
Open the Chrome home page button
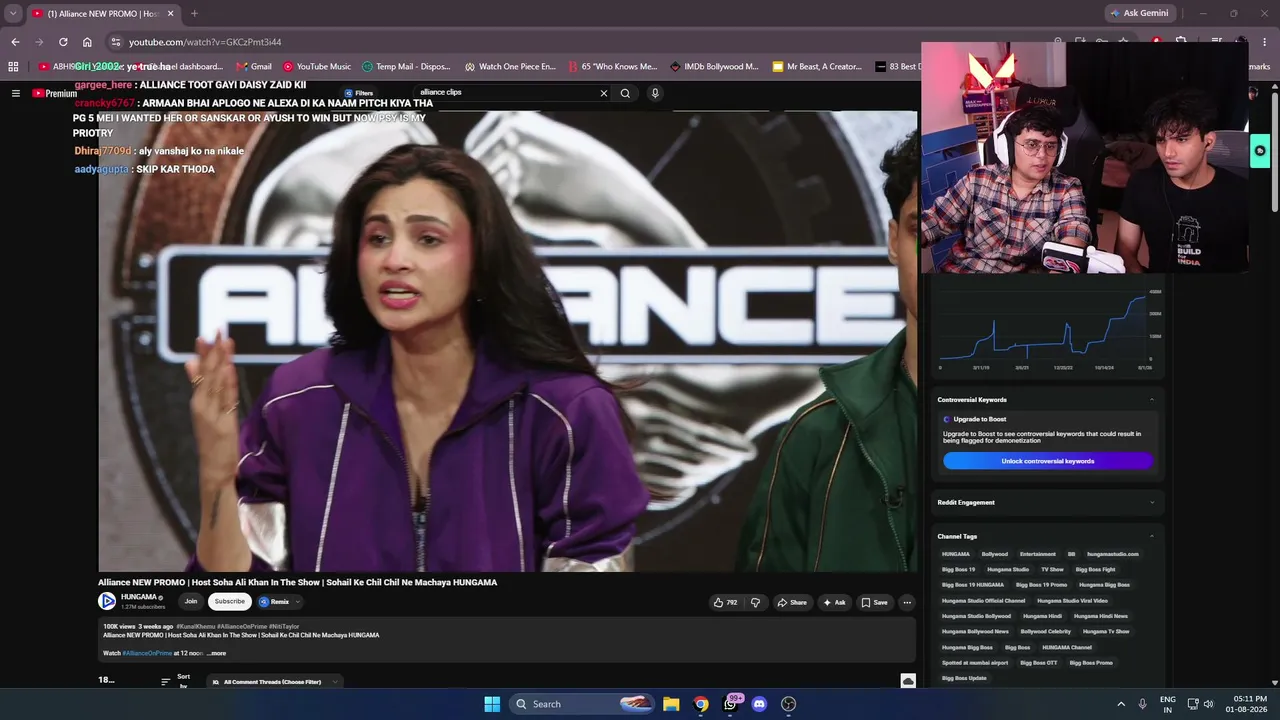(x=87, y=42)
